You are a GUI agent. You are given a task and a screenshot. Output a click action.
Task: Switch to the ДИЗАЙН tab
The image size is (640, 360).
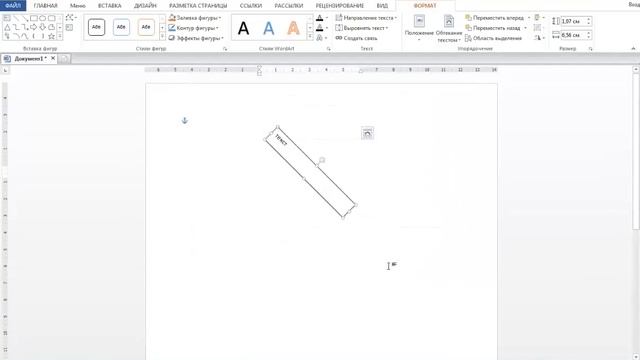pyautogui.click(x=145, y=6)
